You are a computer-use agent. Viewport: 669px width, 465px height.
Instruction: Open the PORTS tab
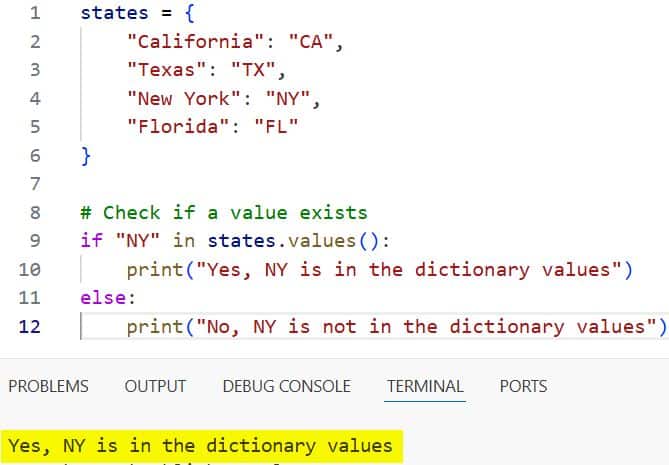coord(523,386)
